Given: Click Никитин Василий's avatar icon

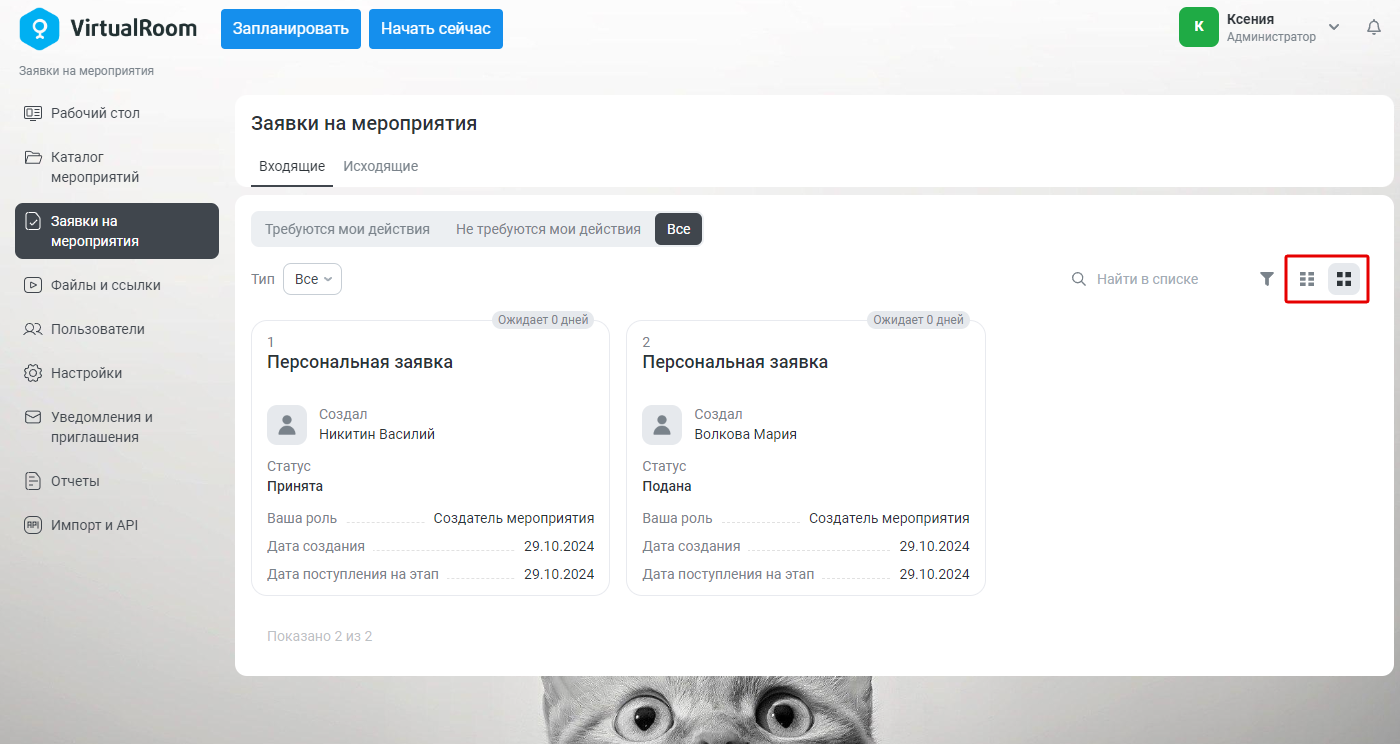Looking at the screenshot, I should point(287,424).
